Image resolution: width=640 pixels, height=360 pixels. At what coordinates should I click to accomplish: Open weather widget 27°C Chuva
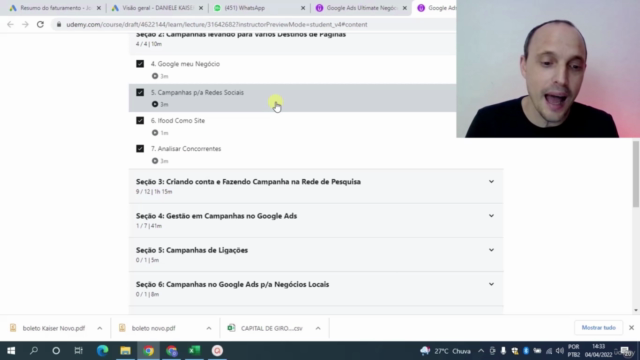pos(446,351)
